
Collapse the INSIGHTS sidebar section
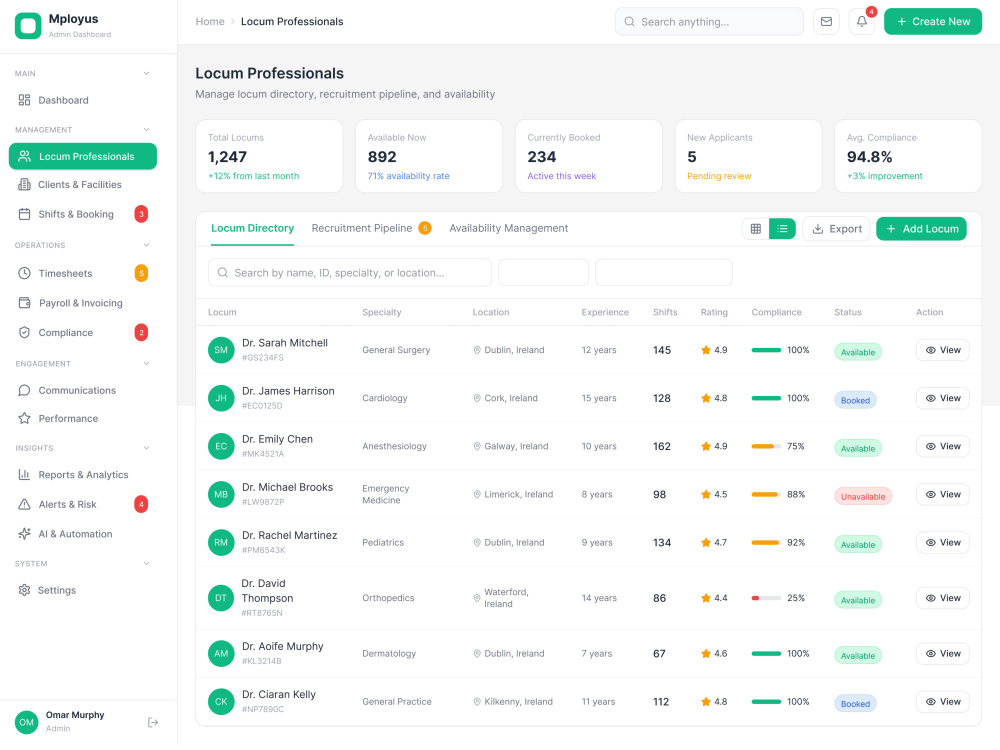pos(147,448)
